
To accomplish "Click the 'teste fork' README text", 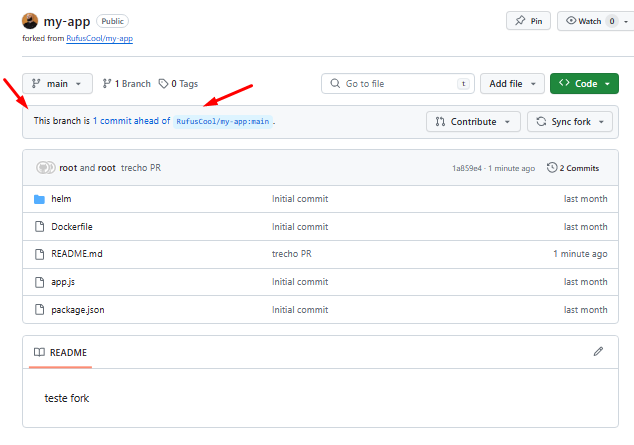I will [67, 399].
